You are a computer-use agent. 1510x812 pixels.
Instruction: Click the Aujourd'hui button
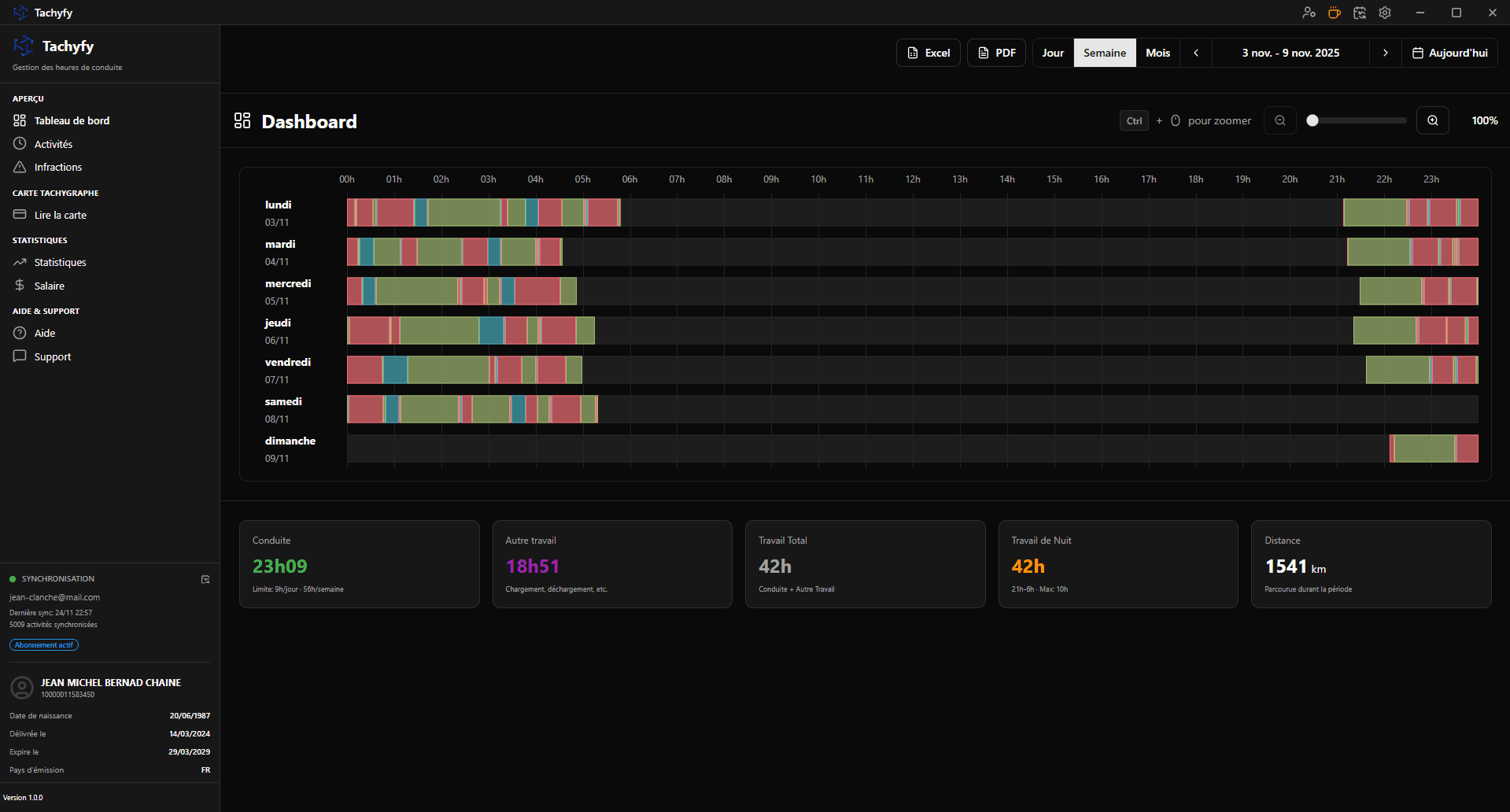pyautogui.click(x=1449, y=53)
